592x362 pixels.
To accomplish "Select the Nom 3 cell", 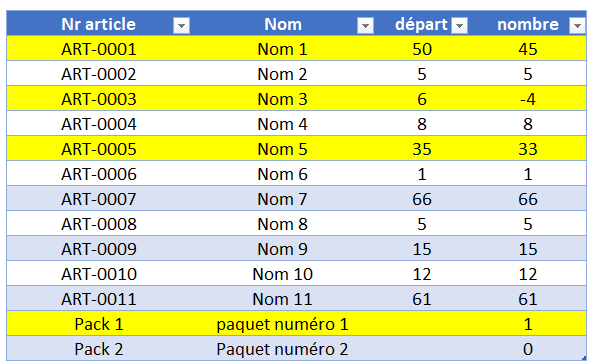I will (282, 99).
